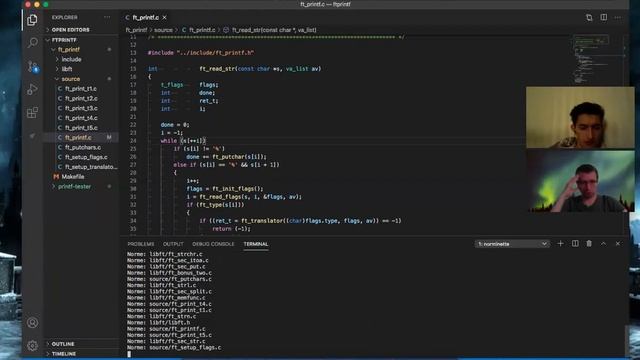Viewport: 640px width, 360px height.
Task: Open ft_putchars.c in the explorer
Action: tap(83, 147)
